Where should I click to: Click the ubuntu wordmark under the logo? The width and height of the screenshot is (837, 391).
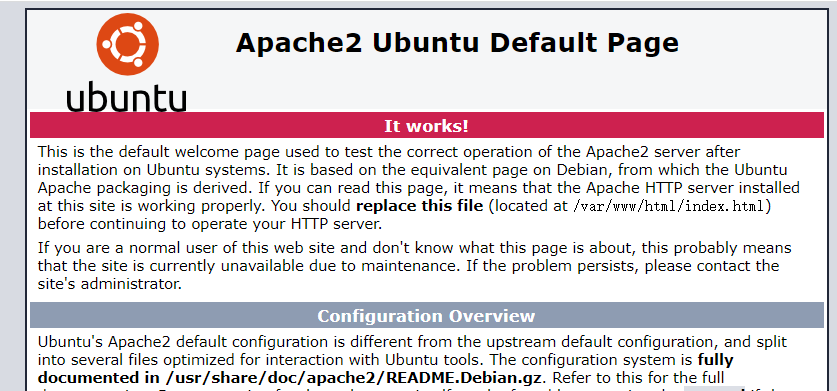coord(127,97)
